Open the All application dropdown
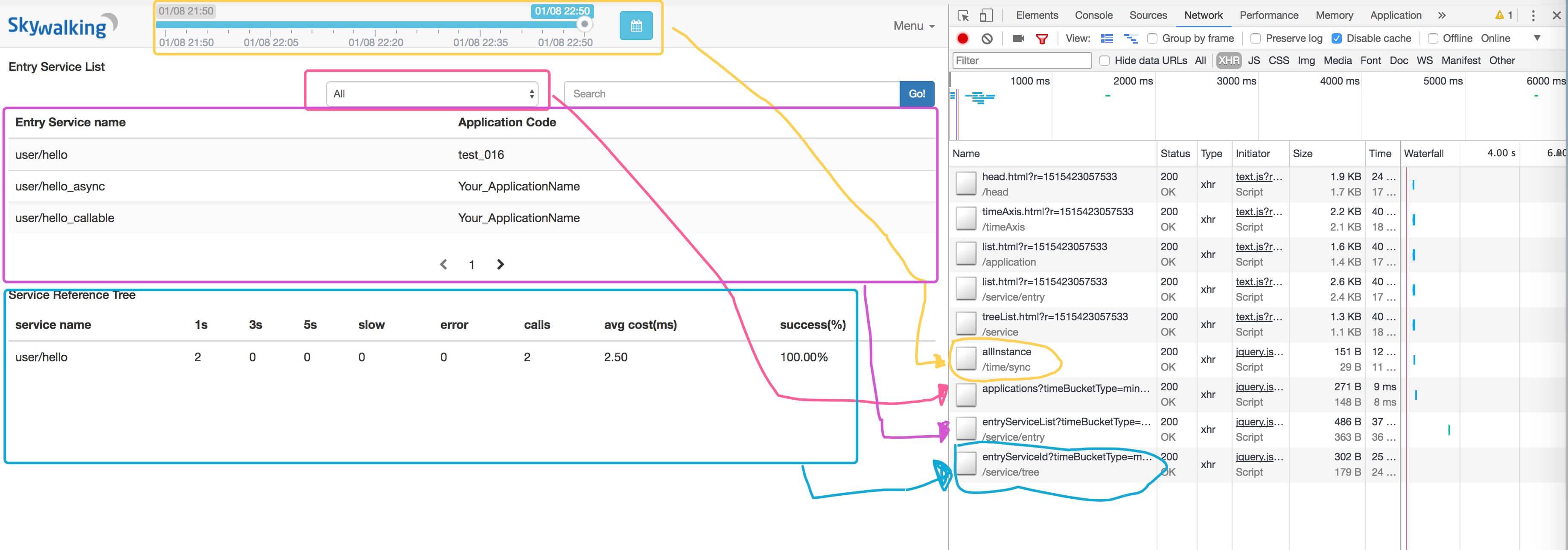This screenshot has width=1568, height=550. [x=431, y=94]
